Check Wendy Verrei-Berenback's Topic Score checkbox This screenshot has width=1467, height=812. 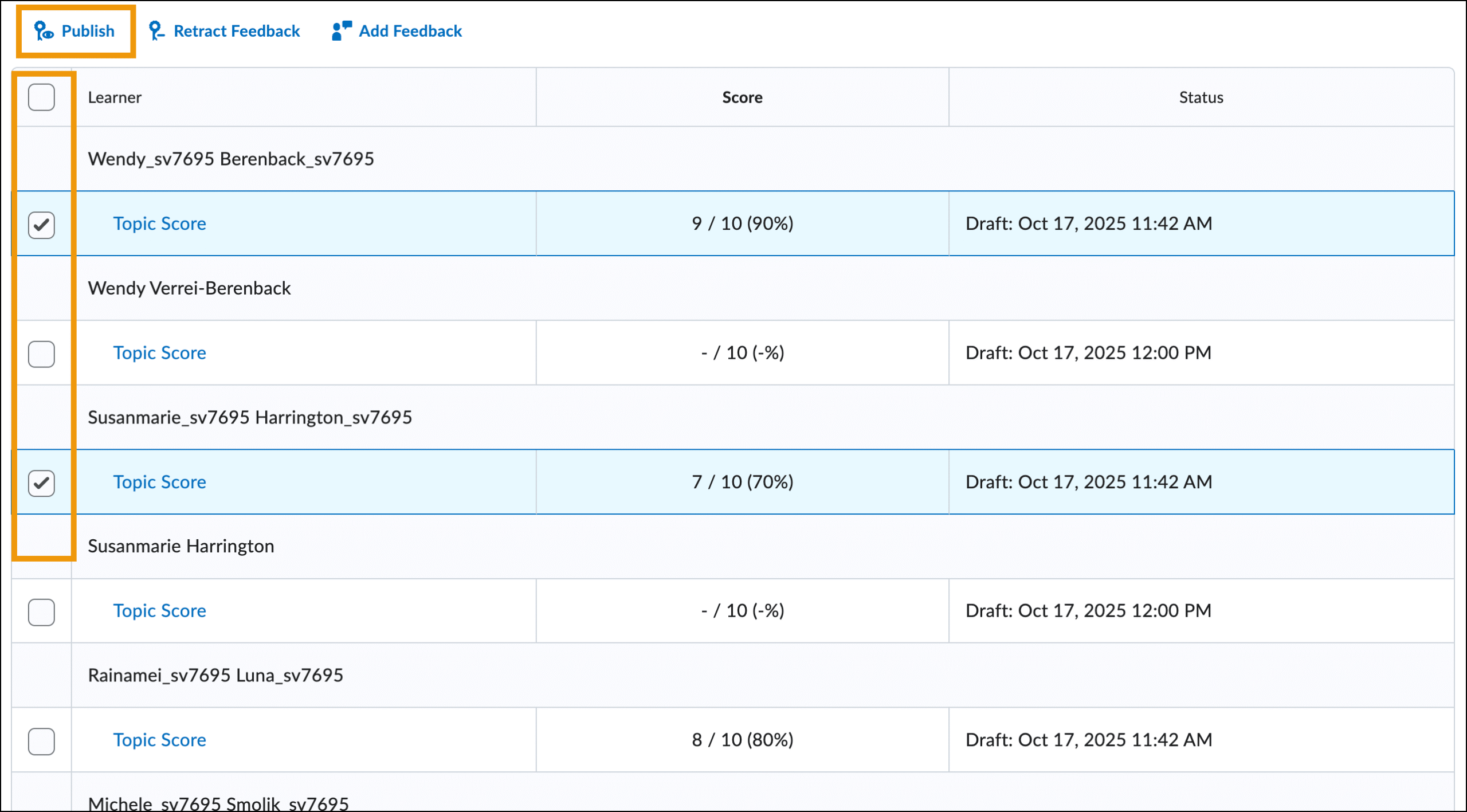tap(41, 354)
